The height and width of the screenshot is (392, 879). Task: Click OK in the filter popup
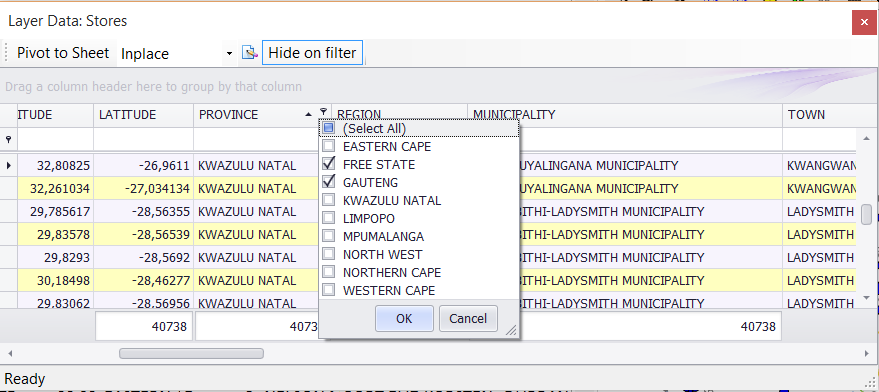404,319
